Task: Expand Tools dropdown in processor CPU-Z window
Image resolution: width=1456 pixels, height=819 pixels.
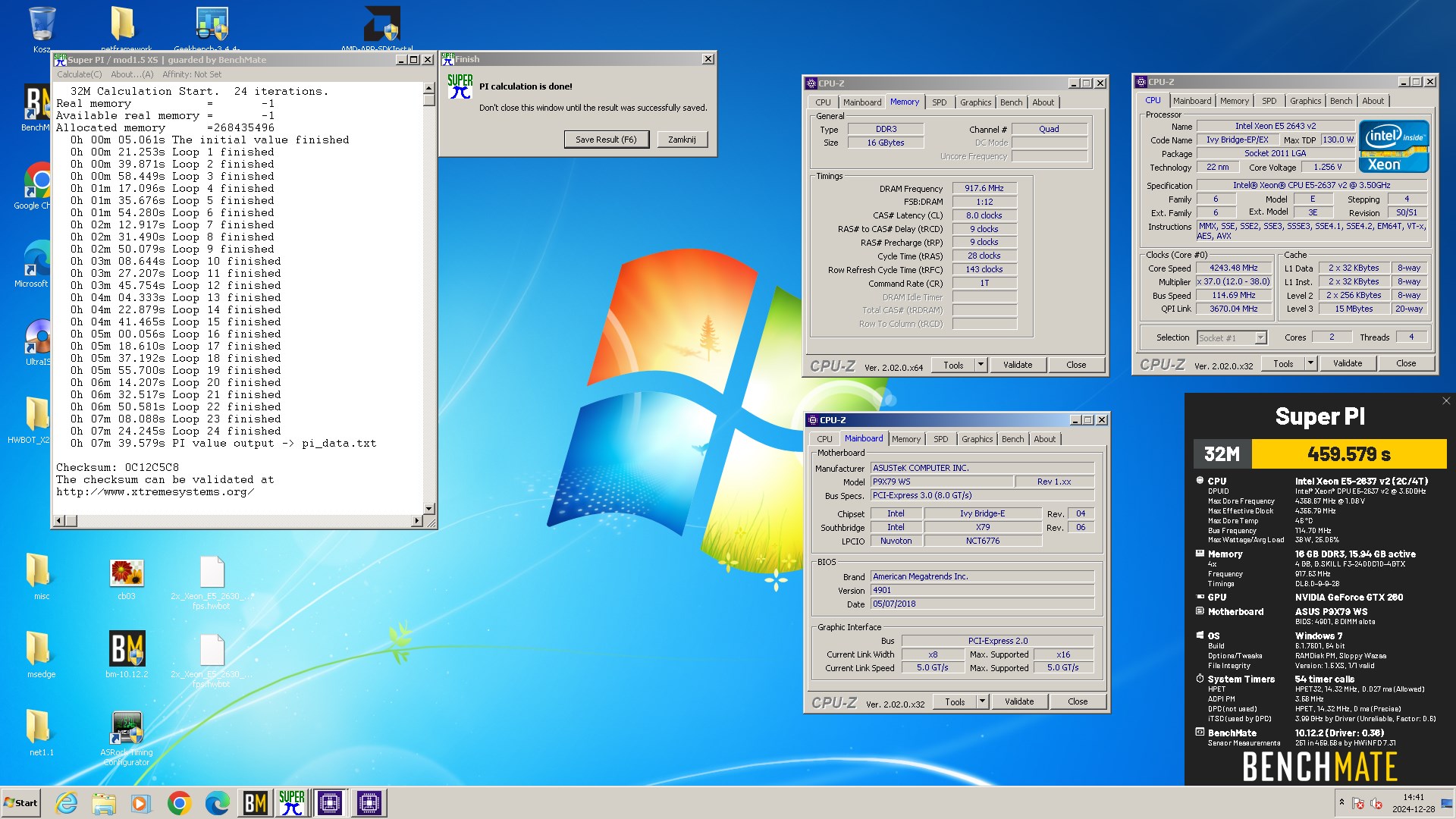Action: [x=1310, y=363]
